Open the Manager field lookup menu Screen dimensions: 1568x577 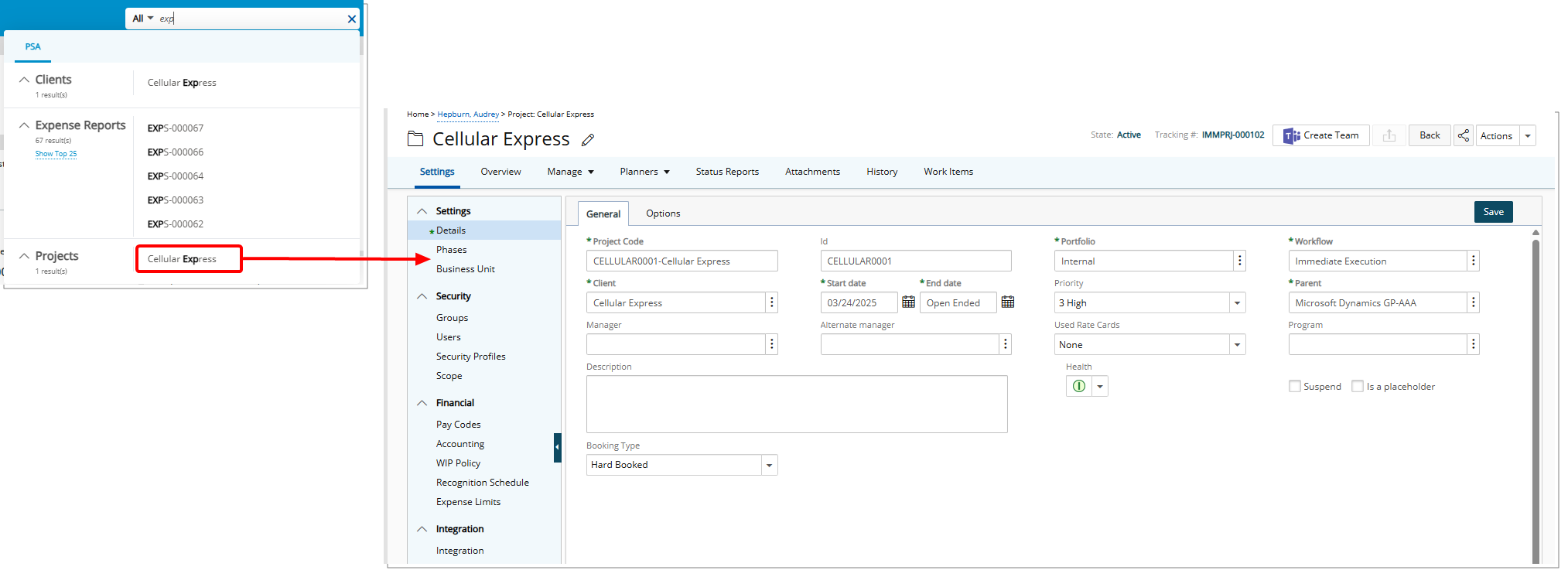pos(771,344)
